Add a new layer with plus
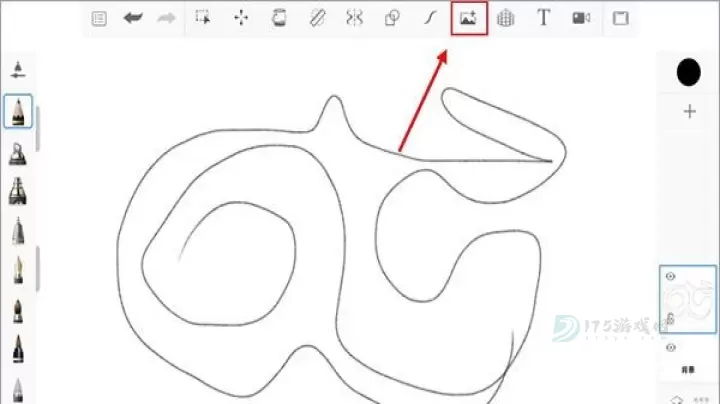This screenshot has width=720, height=404. pos(688,111)
